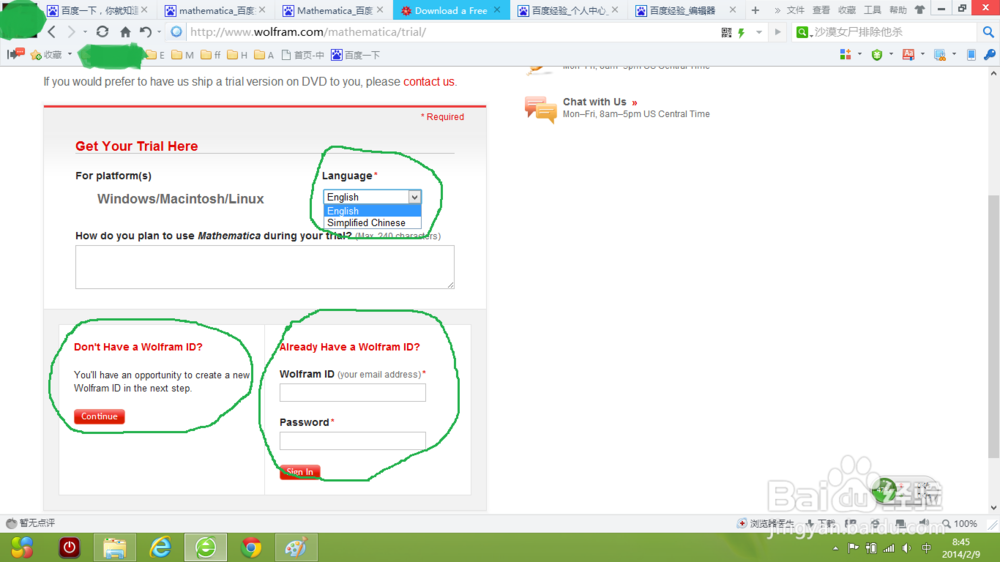The width and height of the screenshot is (1000, 562).
Task: Open address bar history dropdown arrow
Action: 758,32
